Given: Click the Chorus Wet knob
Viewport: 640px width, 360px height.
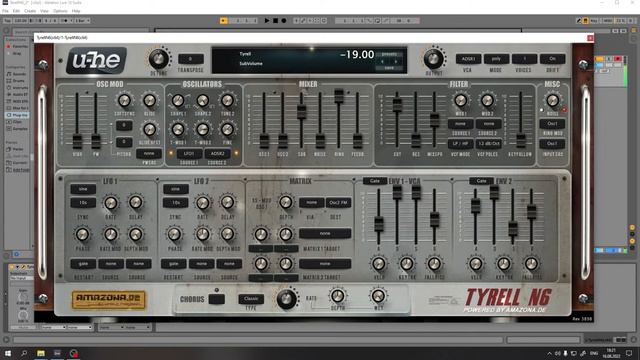Looking at the screenshot, I should (x=378, y=296).
